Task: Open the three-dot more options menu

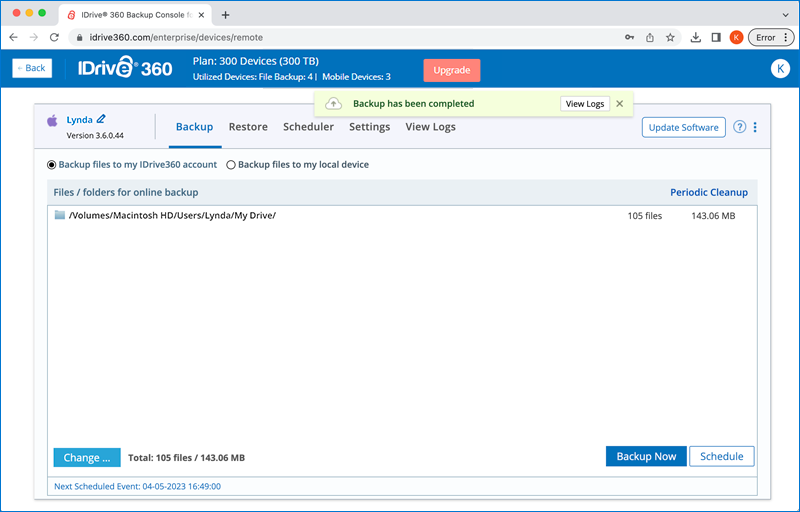Action: tap(755, 127)
